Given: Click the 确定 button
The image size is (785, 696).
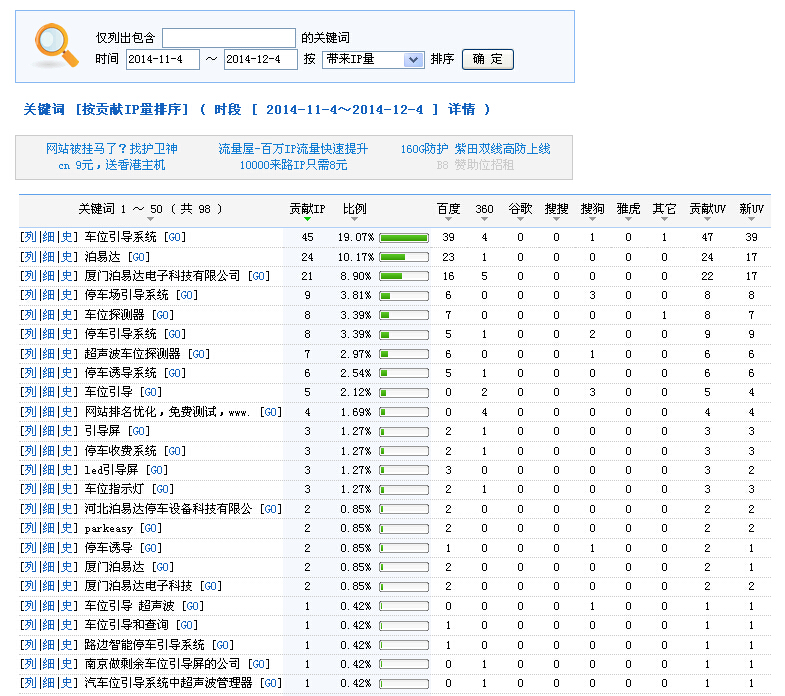Looking at the screenshot, I should pyautogui.click(x=487, y=60).
